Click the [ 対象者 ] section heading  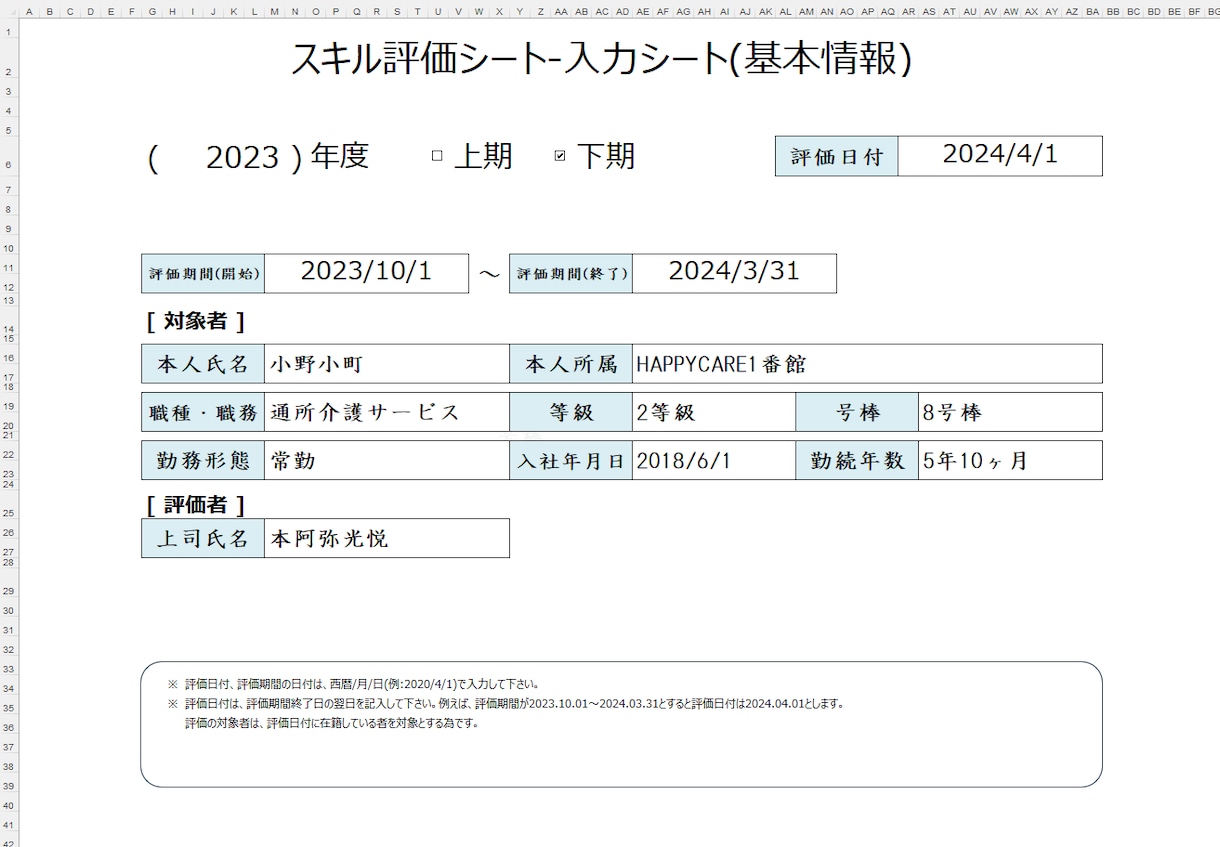pyautogui.click(x=195, y=321)
